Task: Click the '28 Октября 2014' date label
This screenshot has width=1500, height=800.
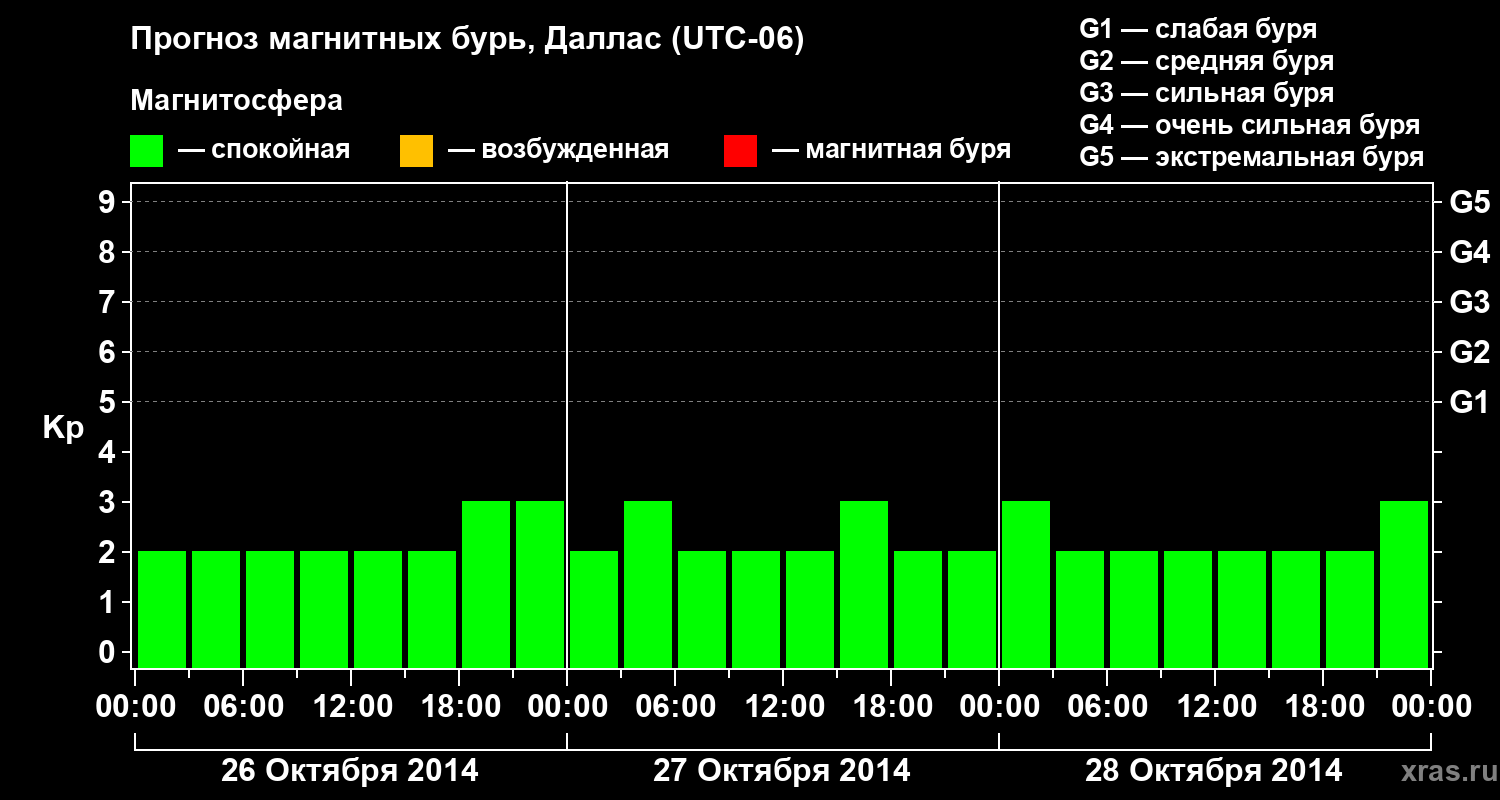Action: [1214, 771]
